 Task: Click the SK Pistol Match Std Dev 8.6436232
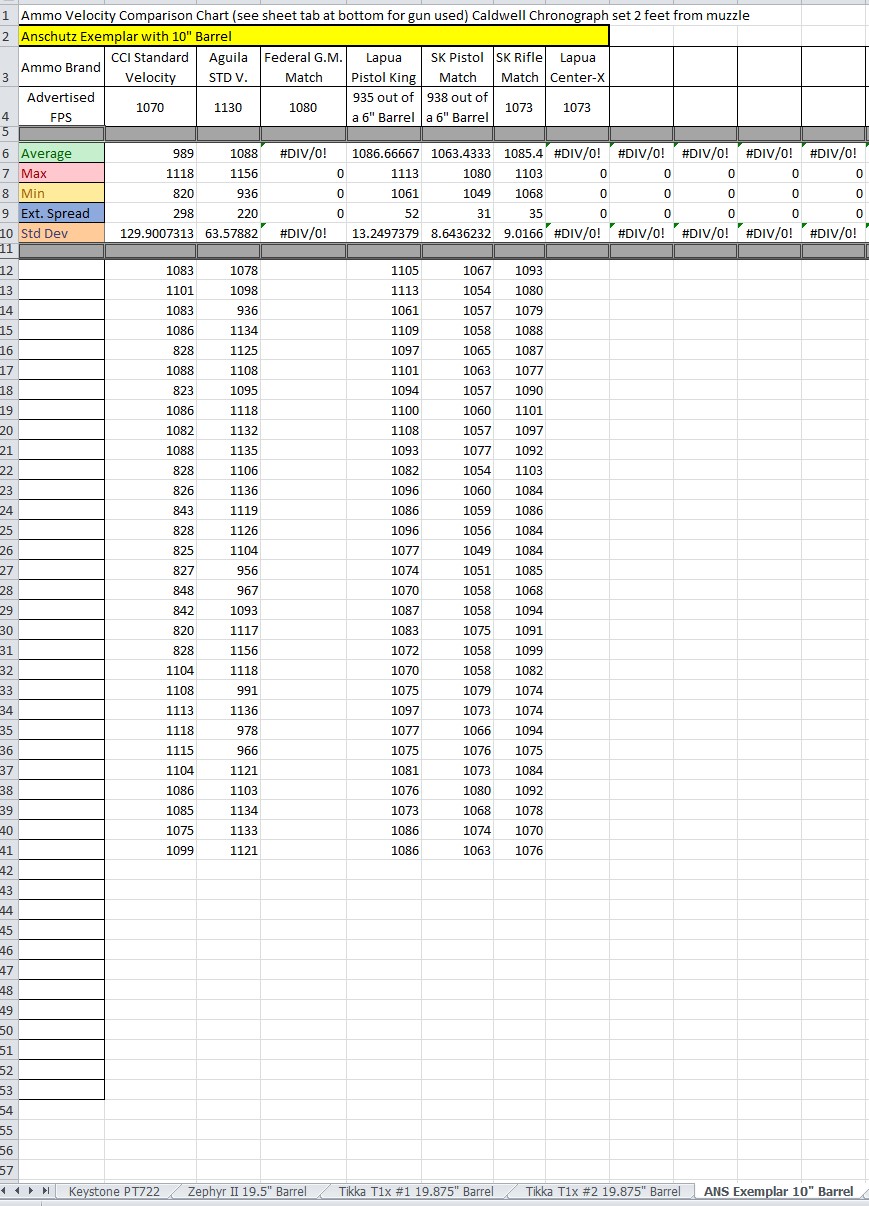pyautogui.click(x=458, y=233)
